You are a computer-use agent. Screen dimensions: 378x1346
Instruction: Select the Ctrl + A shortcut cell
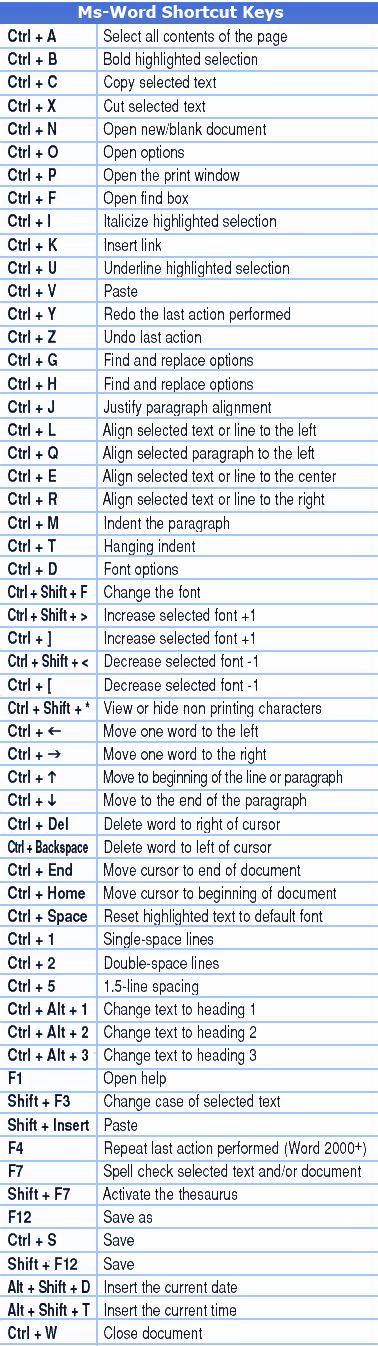[49, 36]
